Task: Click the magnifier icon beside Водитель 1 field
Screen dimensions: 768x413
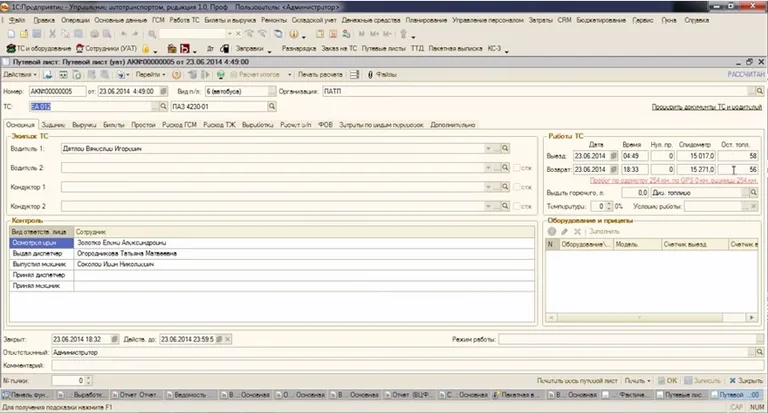Action: 505,147
